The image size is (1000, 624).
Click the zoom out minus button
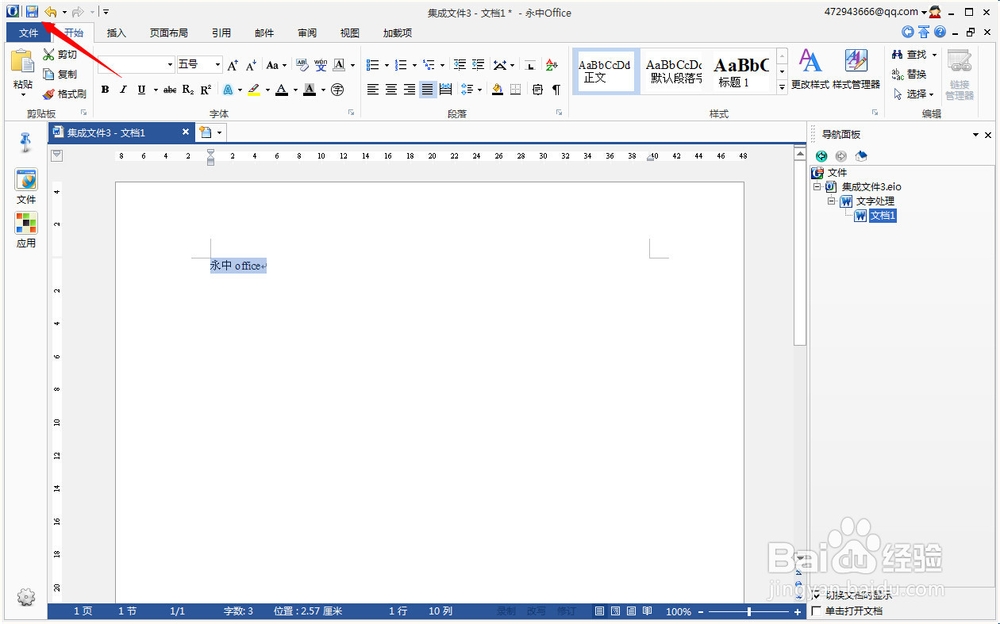(x=701, y=611)
